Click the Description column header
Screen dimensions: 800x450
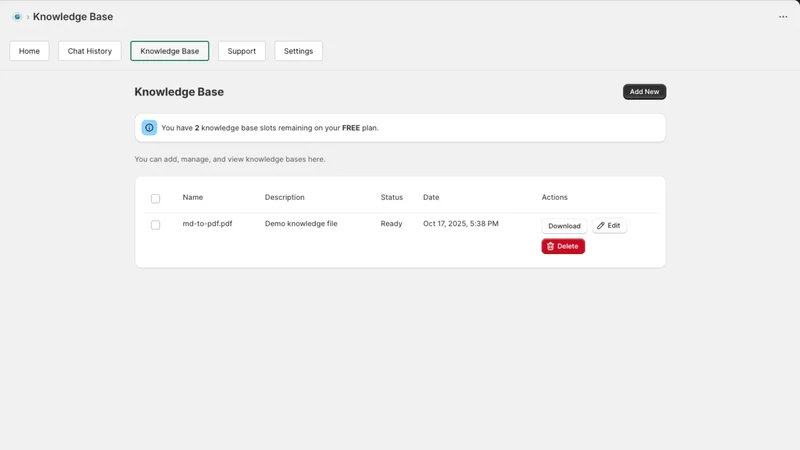click(285, 197)
